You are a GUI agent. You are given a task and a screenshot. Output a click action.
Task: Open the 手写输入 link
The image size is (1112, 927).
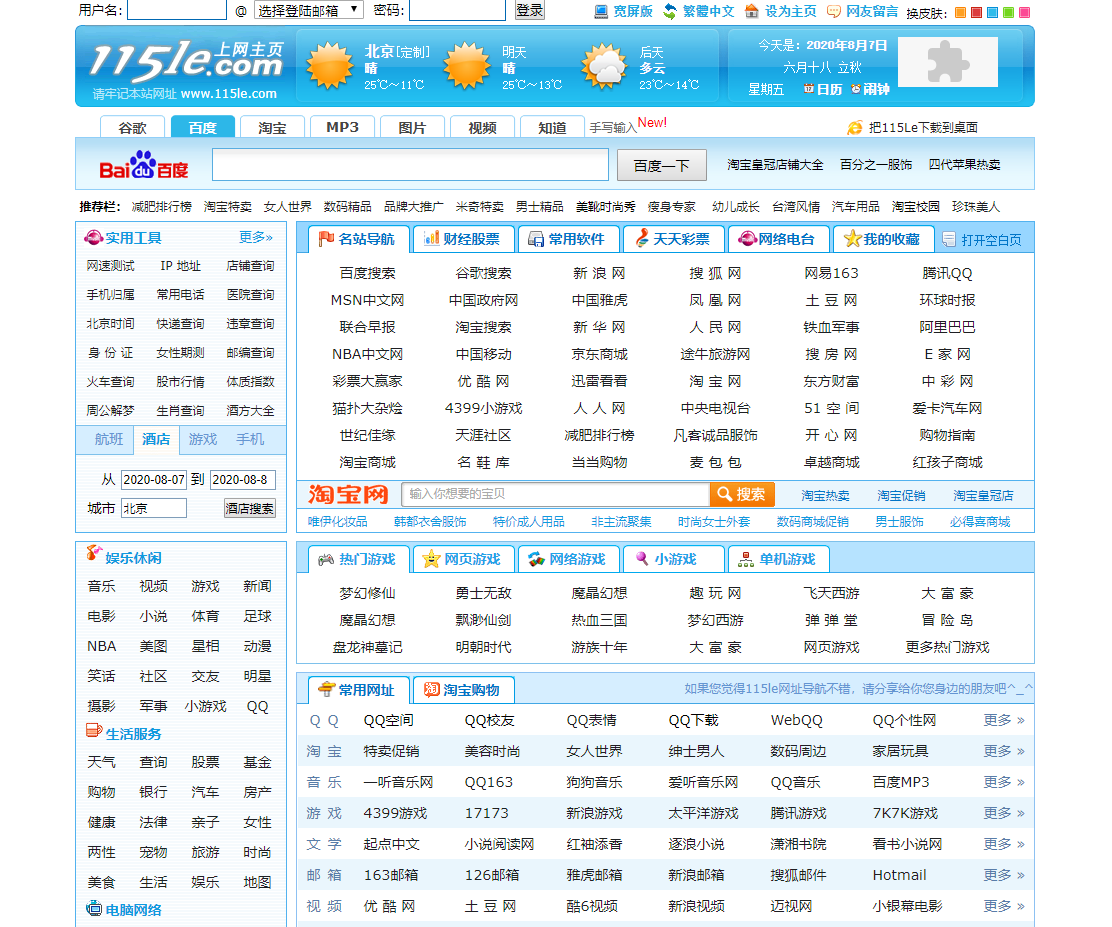[613, 128]
